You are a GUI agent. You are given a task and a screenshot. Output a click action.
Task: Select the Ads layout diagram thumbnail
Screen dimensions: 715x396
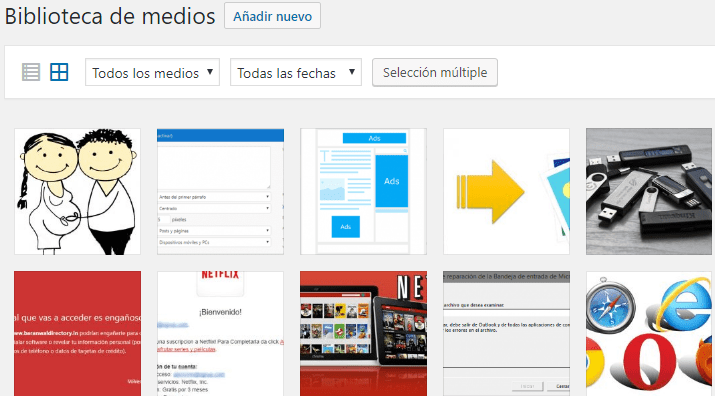363,192
